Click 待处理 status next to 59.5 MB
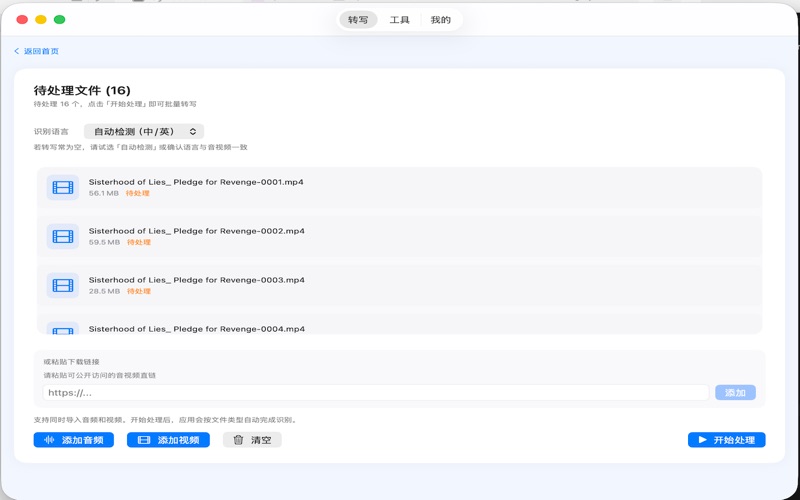This screenshot has width=800, height=500. 139,242
